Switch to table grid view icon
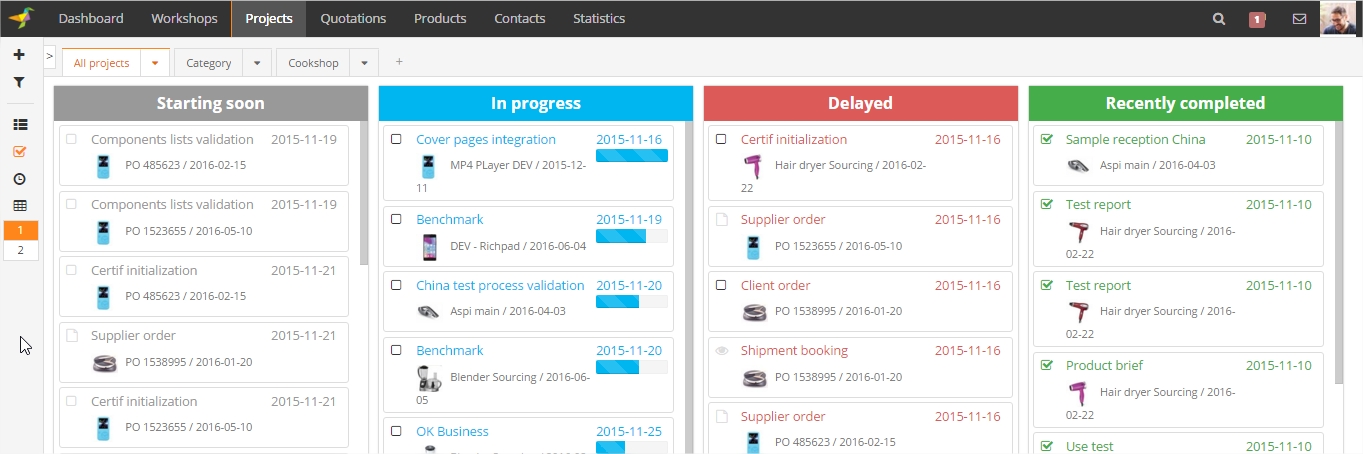1363x454 pixels. tap(20, 206)
